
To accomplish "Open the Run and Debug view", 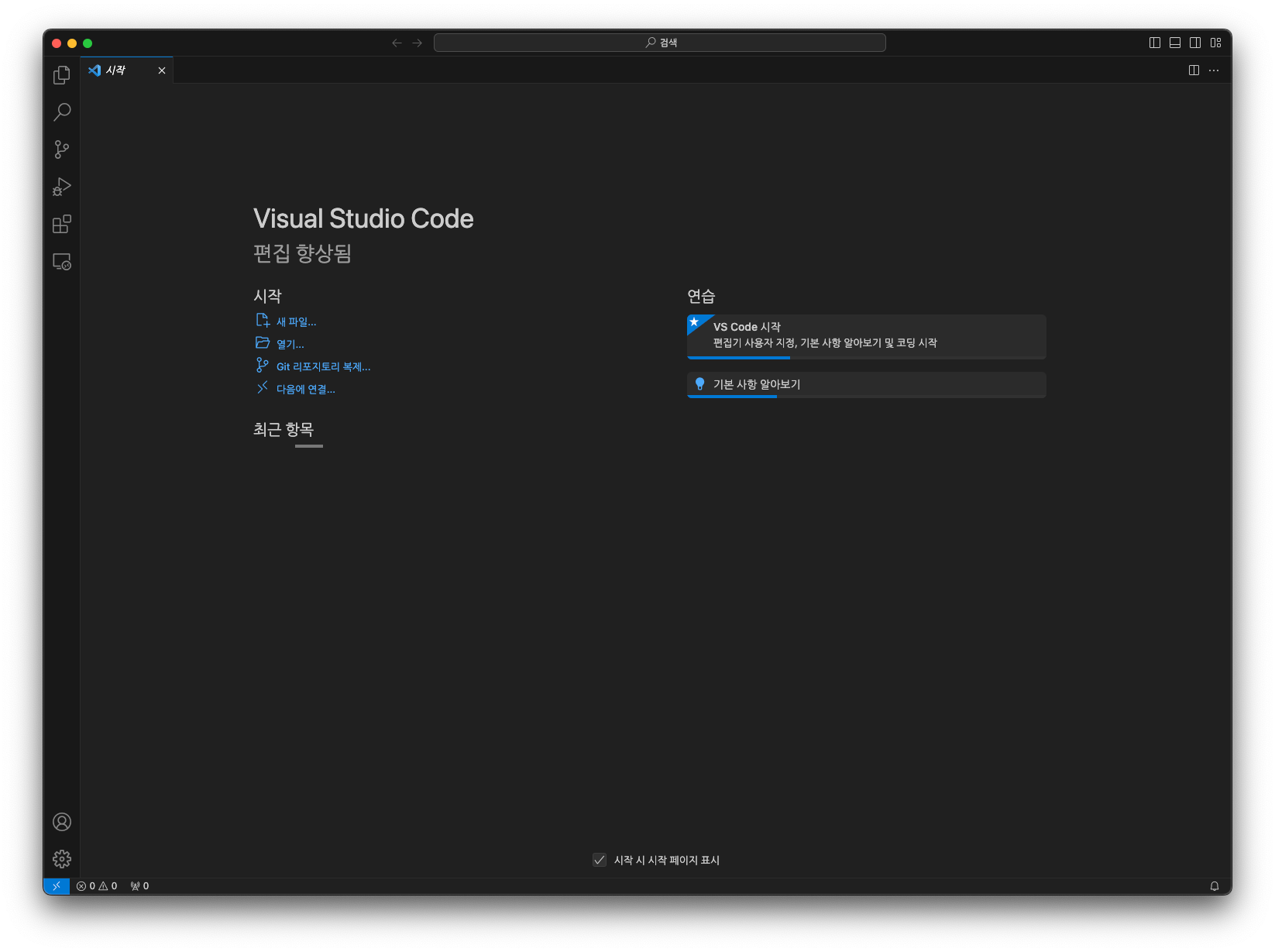I will (62, 187).
